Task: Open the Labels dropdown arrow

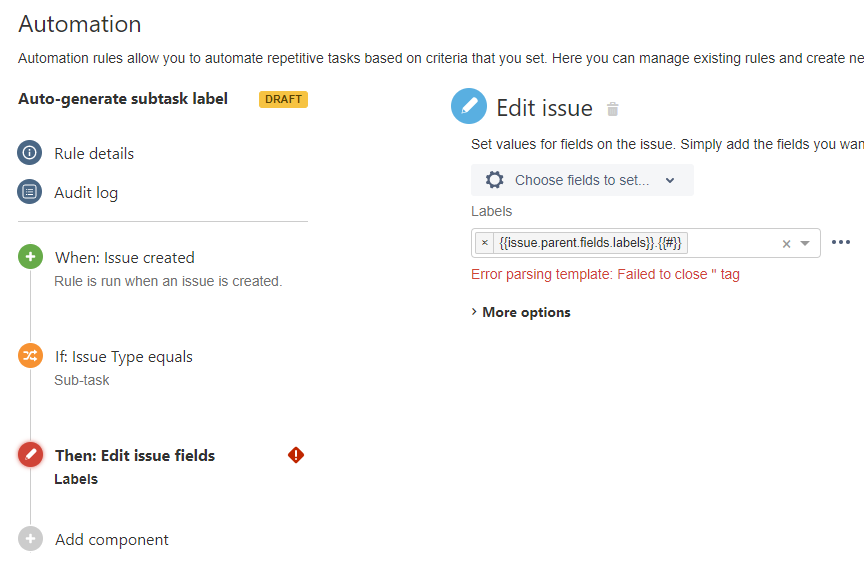Action: tap(805, 244)
